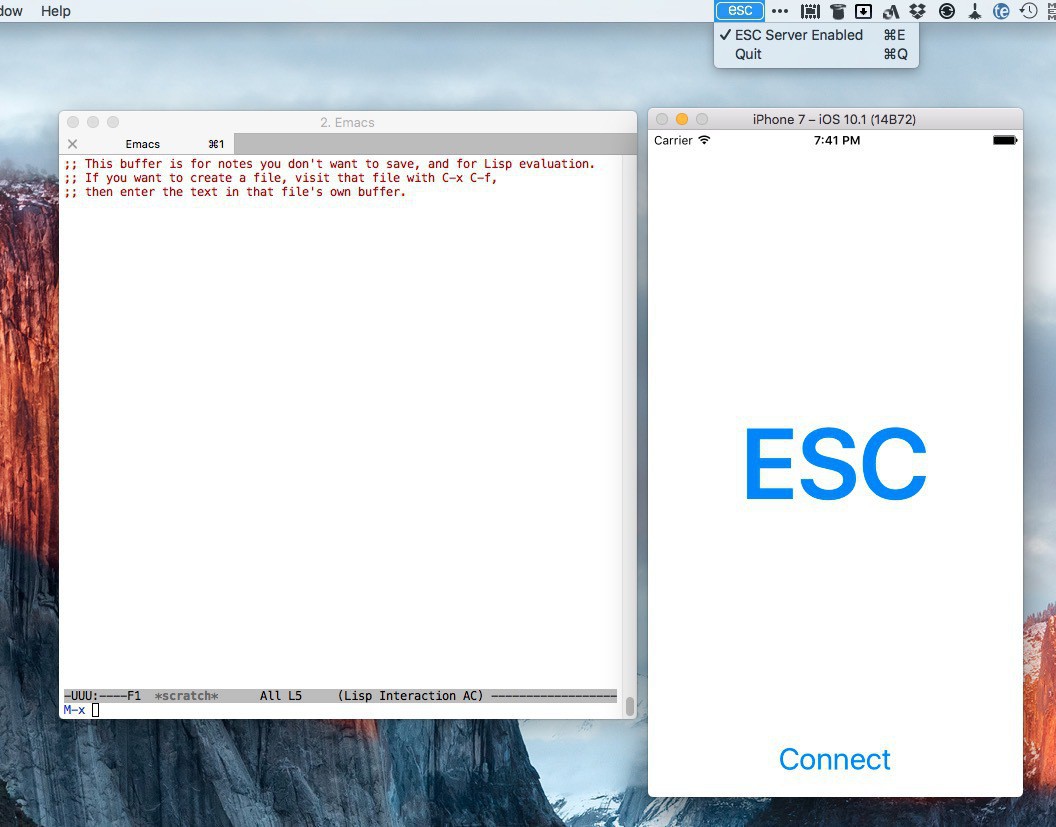Toggle ESC Server Enabled menu item

(x=816, y=35)
